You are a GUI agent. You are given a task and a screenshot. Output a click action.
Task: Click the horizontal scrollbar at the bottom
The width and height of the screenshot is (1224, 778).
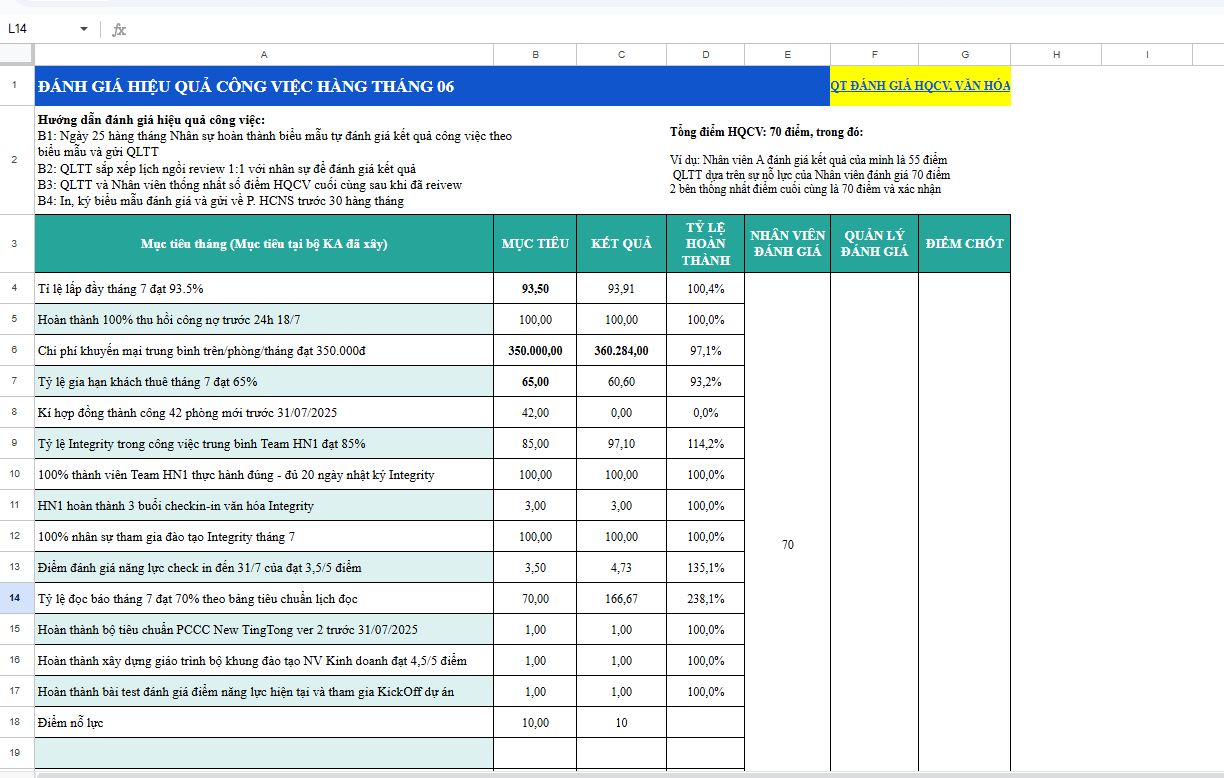point(600,773)
